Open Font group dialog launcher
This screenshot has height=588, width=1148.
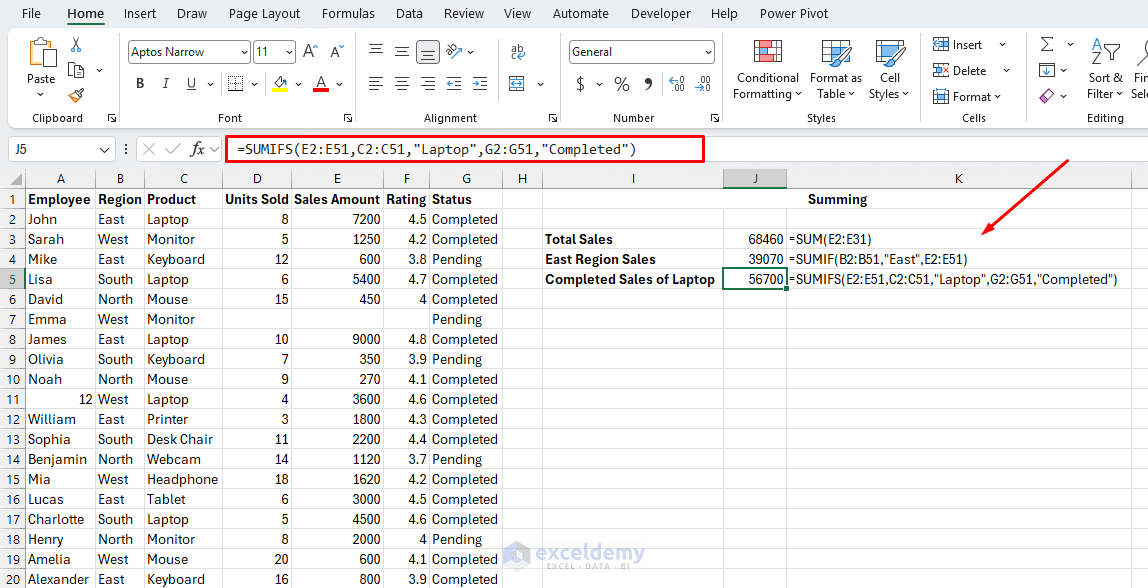click(348, 118)
